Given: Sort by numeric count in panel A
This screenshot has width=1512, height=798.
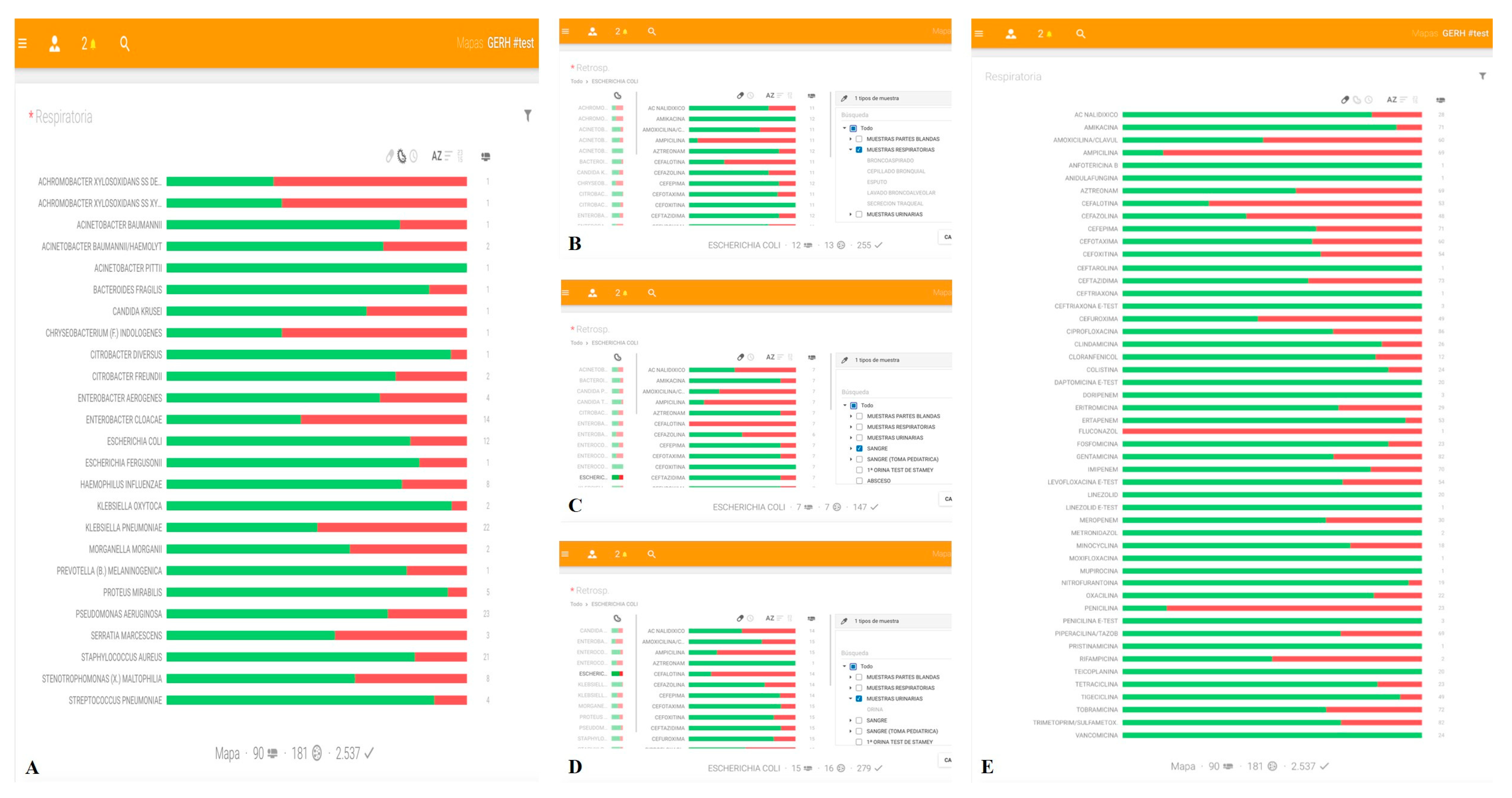Looking at the screenshot, I should pos(460,156).
